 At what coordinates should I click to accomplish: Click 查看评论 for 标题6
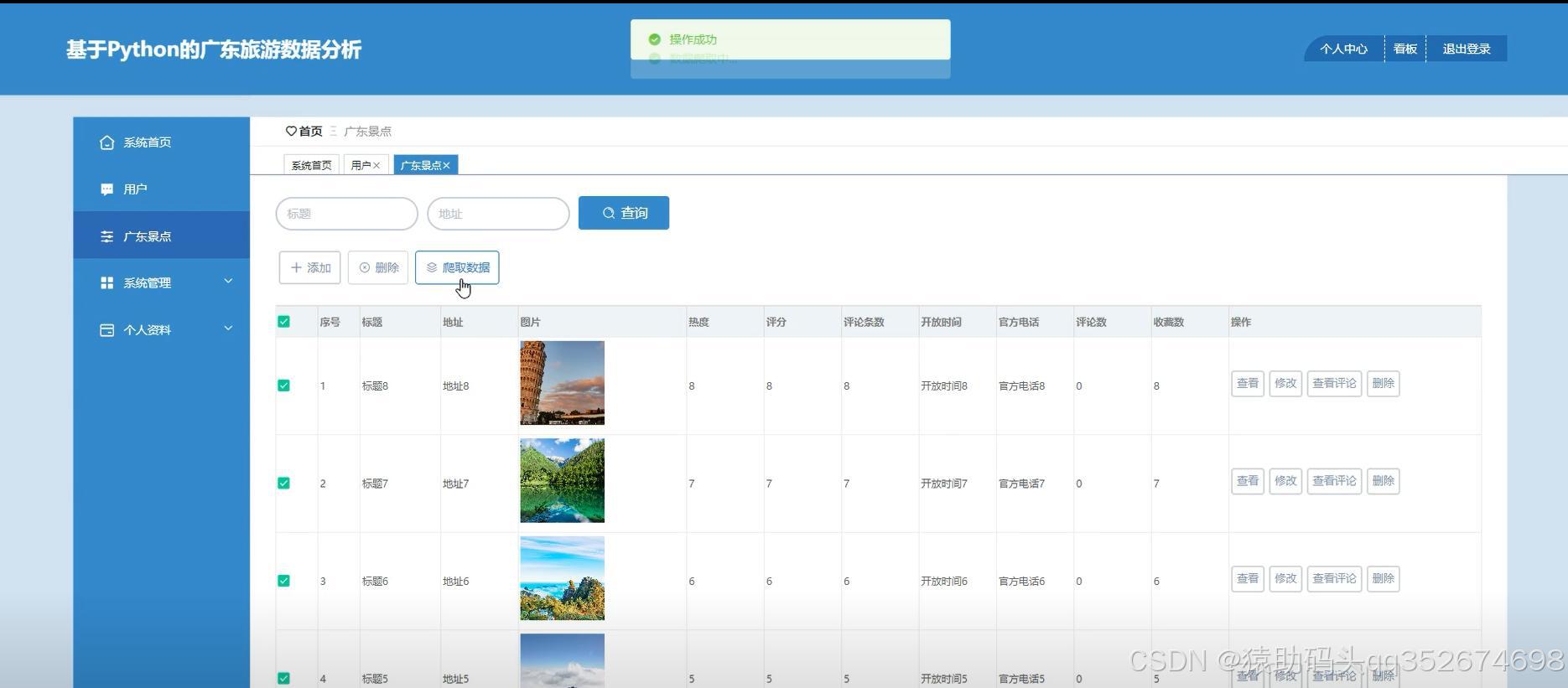(x=1334, y=578)
